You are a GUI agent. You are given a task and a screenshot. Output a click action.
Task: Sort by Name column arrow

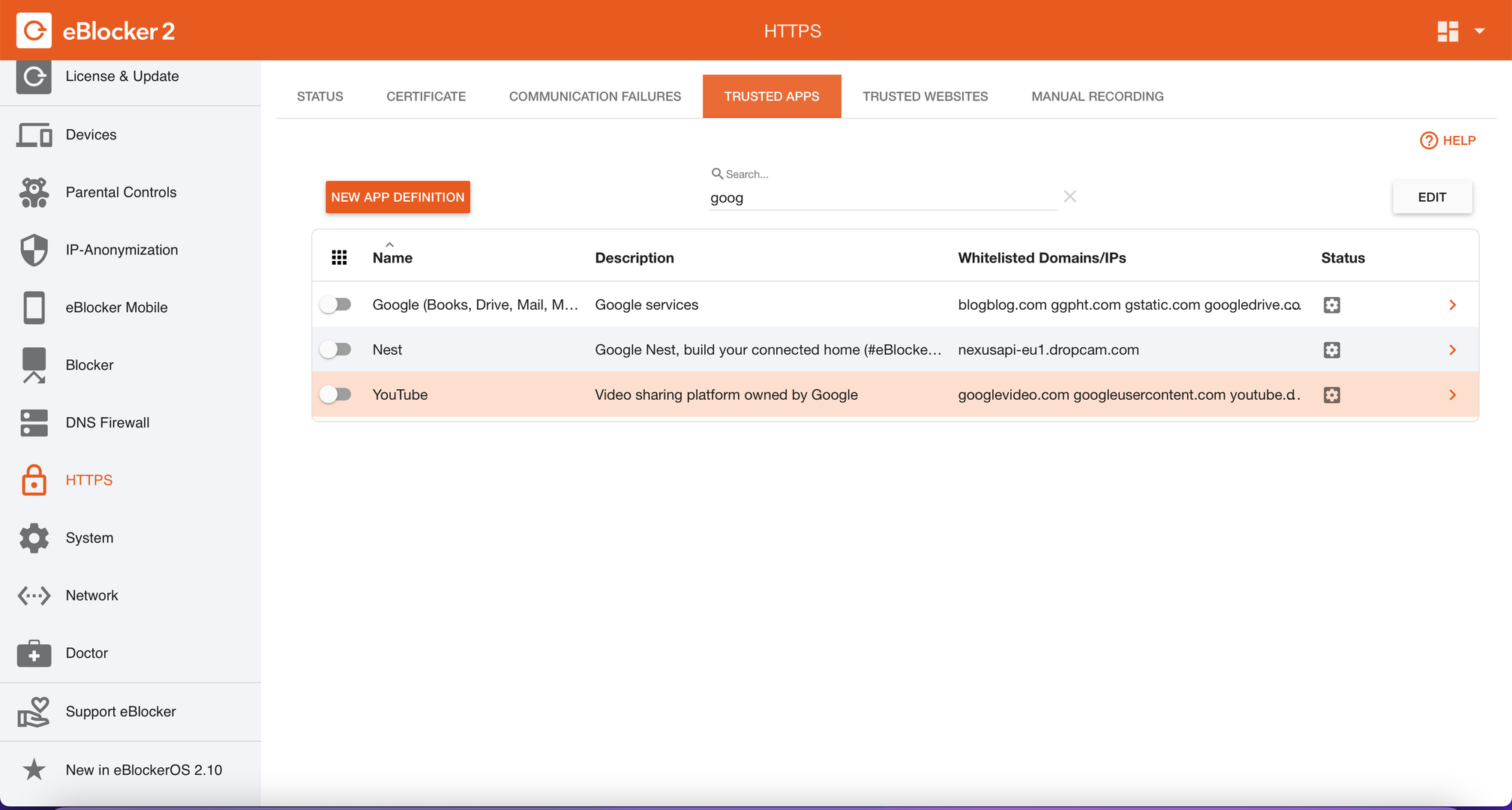389,244
